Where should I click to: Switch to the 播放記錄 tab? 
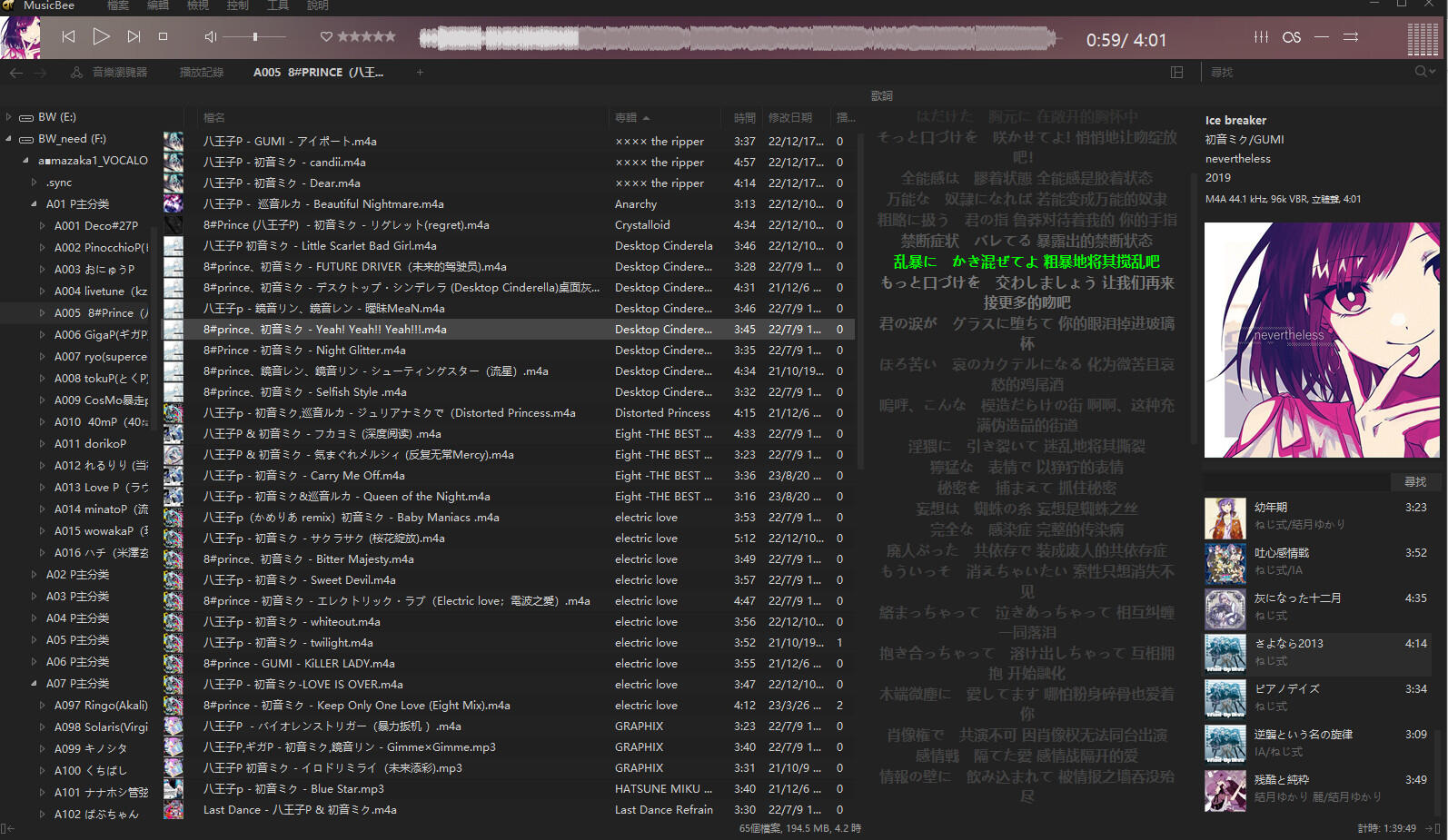(201, 73)
